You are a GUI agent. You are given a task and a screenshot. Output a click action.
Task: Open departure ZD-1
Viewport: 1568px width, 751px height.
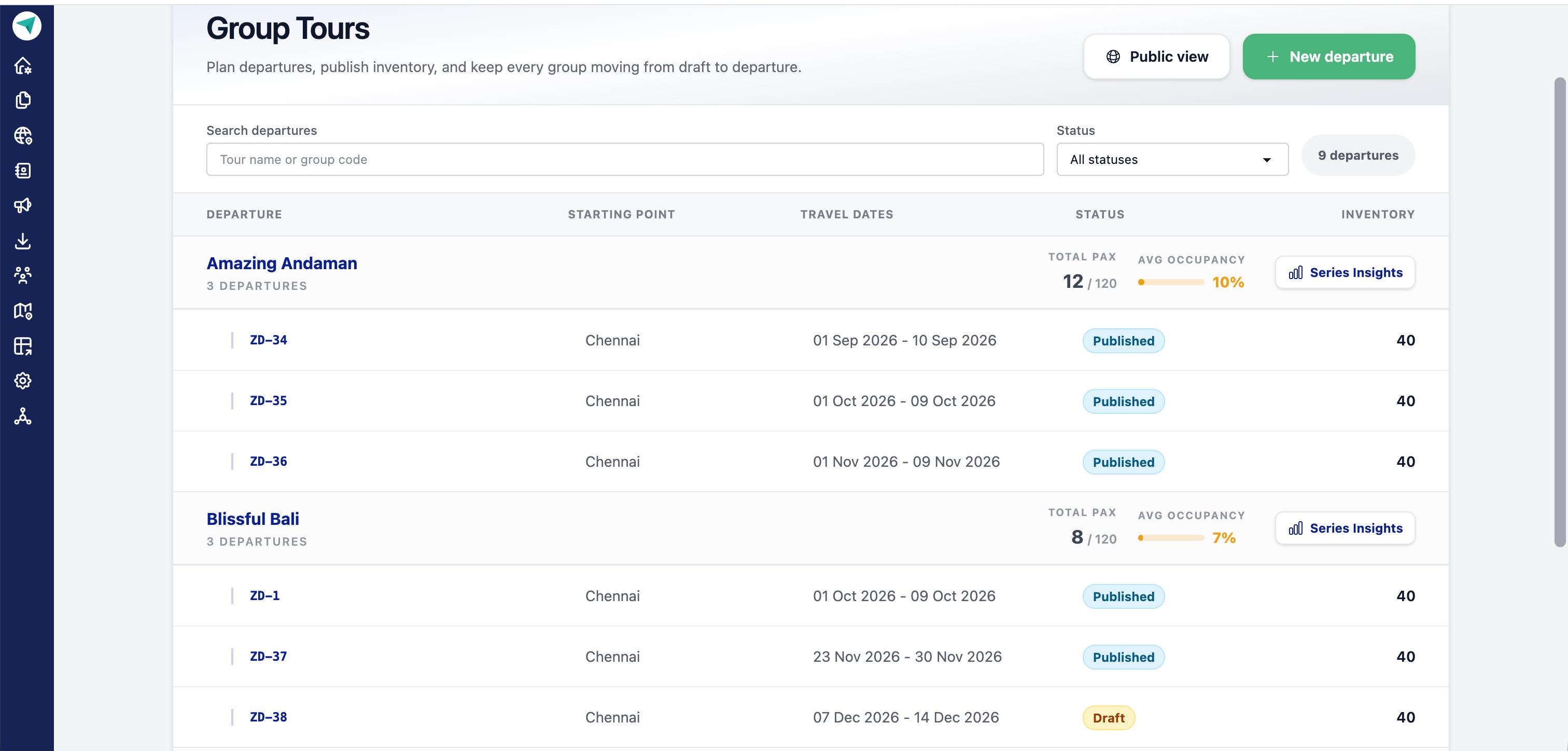[265, 596]
